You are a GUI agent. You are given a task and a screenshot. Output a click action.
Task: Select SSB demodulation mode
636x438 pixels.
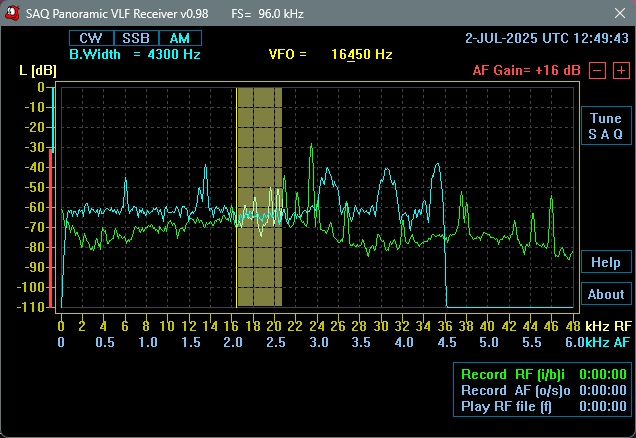pos(135,38)
